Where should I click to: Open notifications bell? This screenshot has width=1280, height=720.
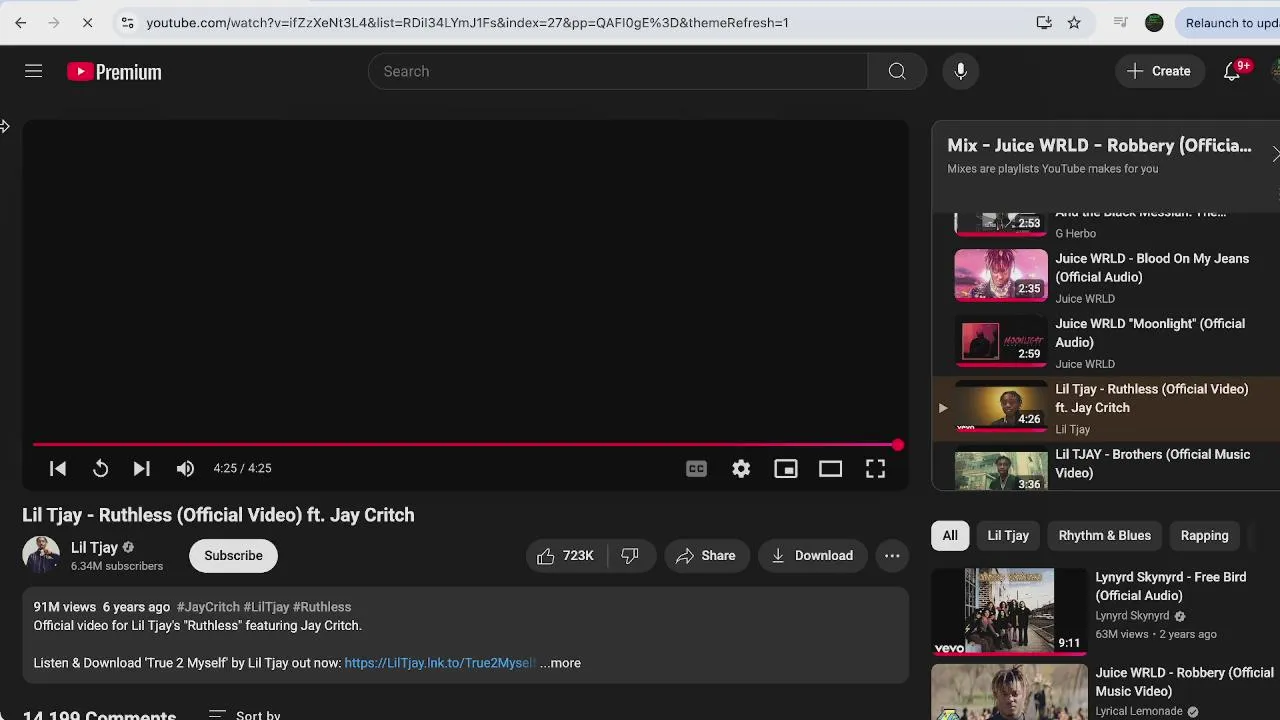tap(1232, 71)
